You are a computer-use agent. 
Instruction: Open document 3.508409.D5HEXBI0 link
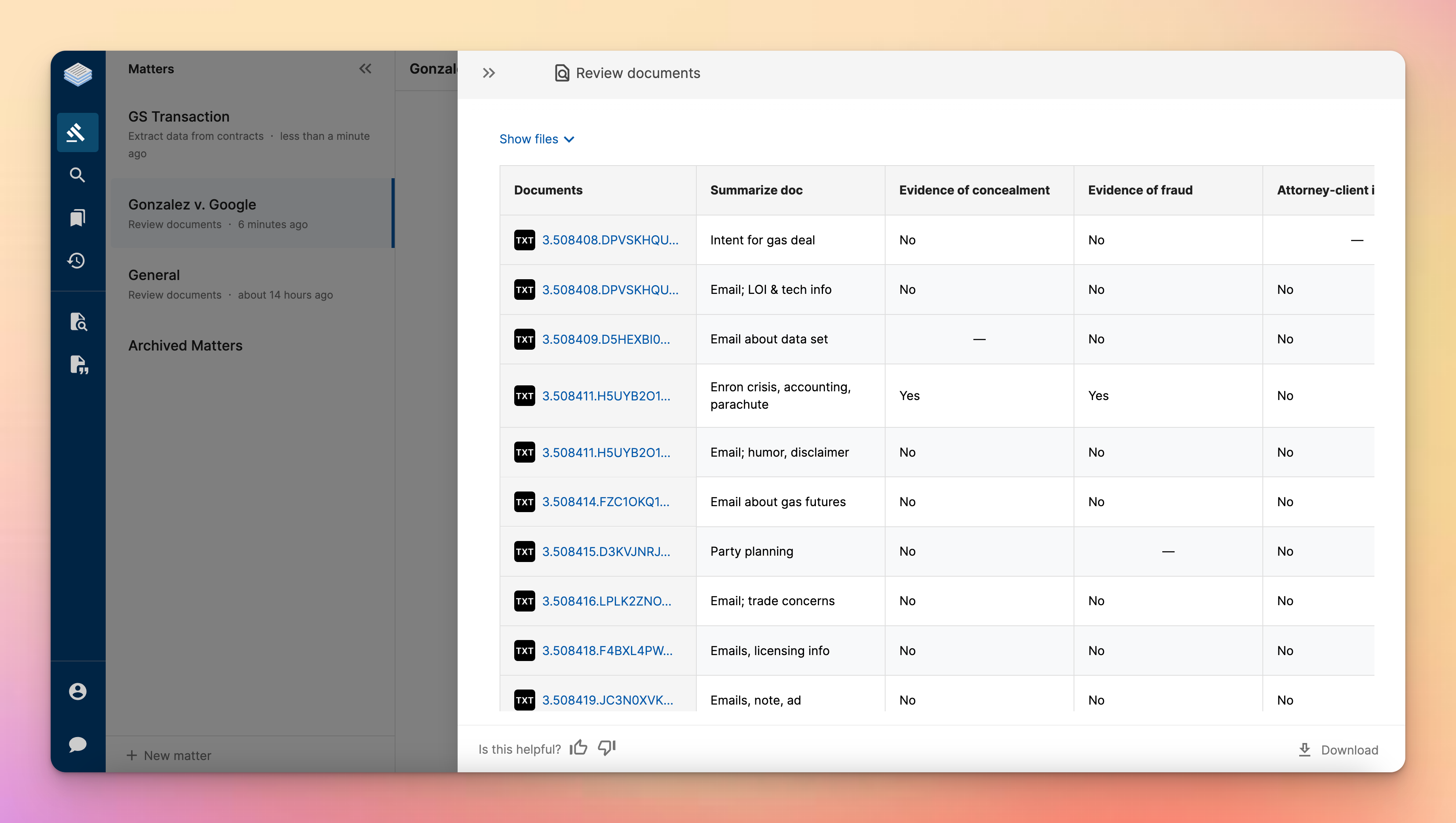[606, 339]
